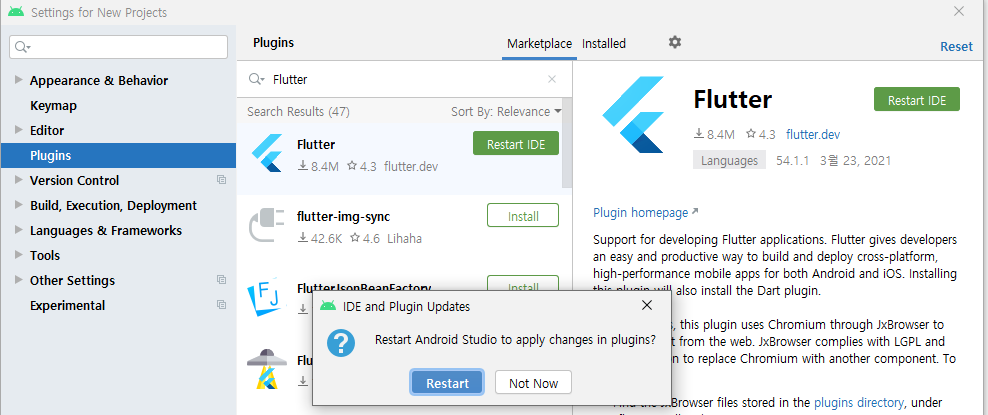
Task: Open Sort By Relevance dropdown
Action: [506, 111]
